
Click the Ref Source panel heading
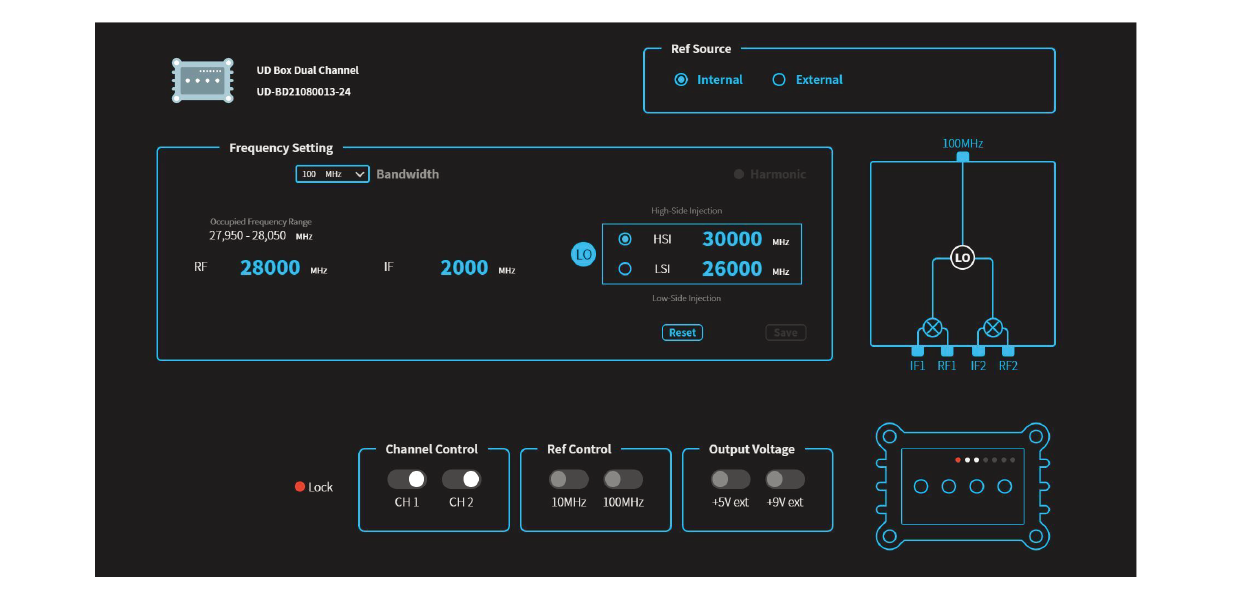point(700,49)
